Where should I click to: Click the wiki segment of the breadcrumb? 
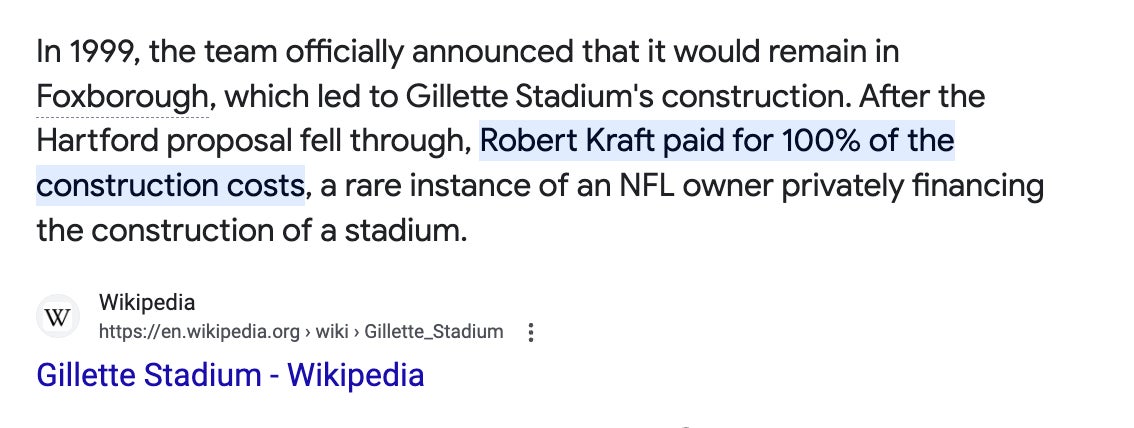coord(332,332)
